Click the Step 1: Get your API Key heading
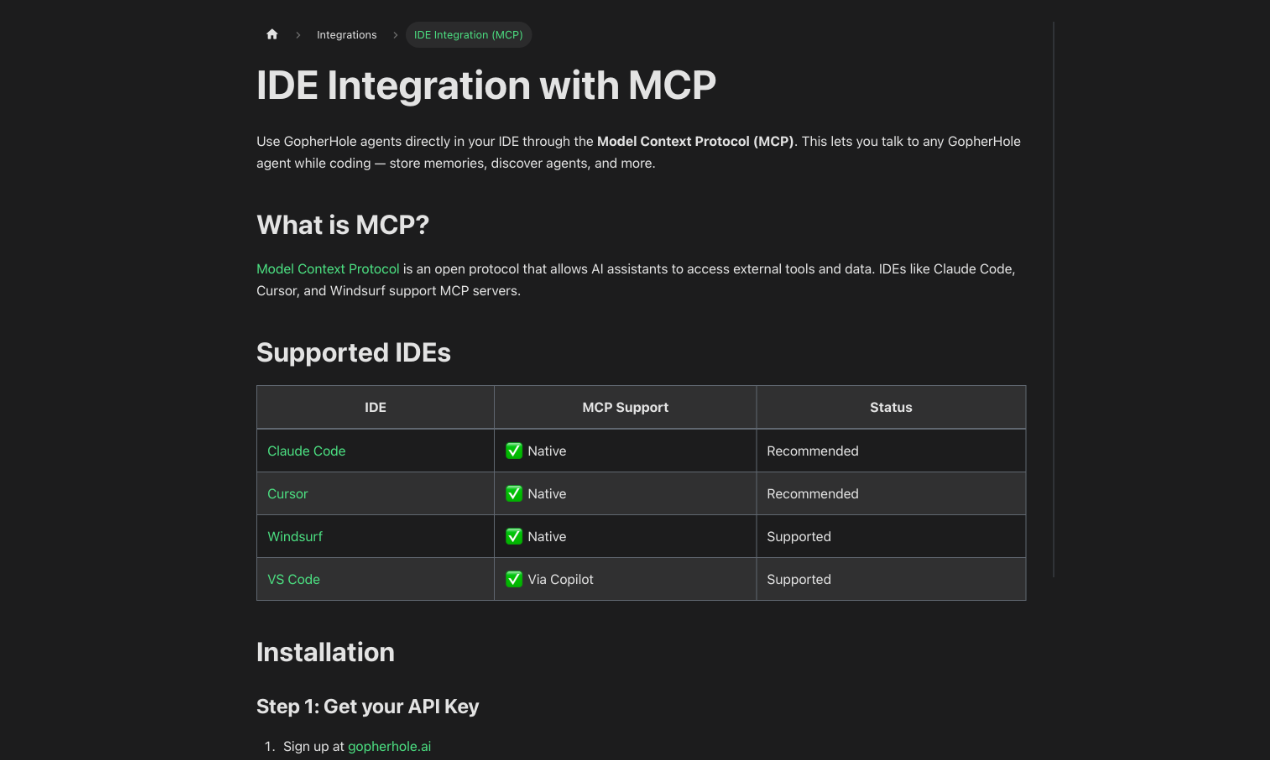This screenshot has width=1270, height=760. coord(368,706)
